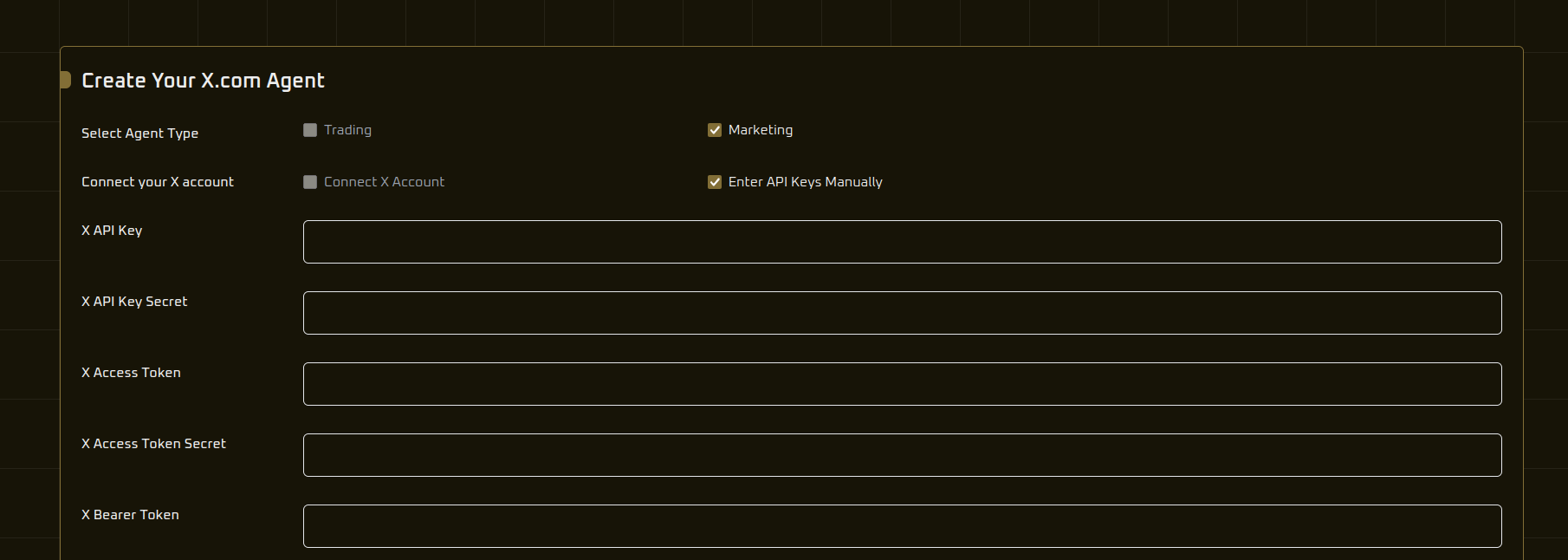
Task: Uncheck the Marketing agent type checkbox
Action: coord(715,130)
